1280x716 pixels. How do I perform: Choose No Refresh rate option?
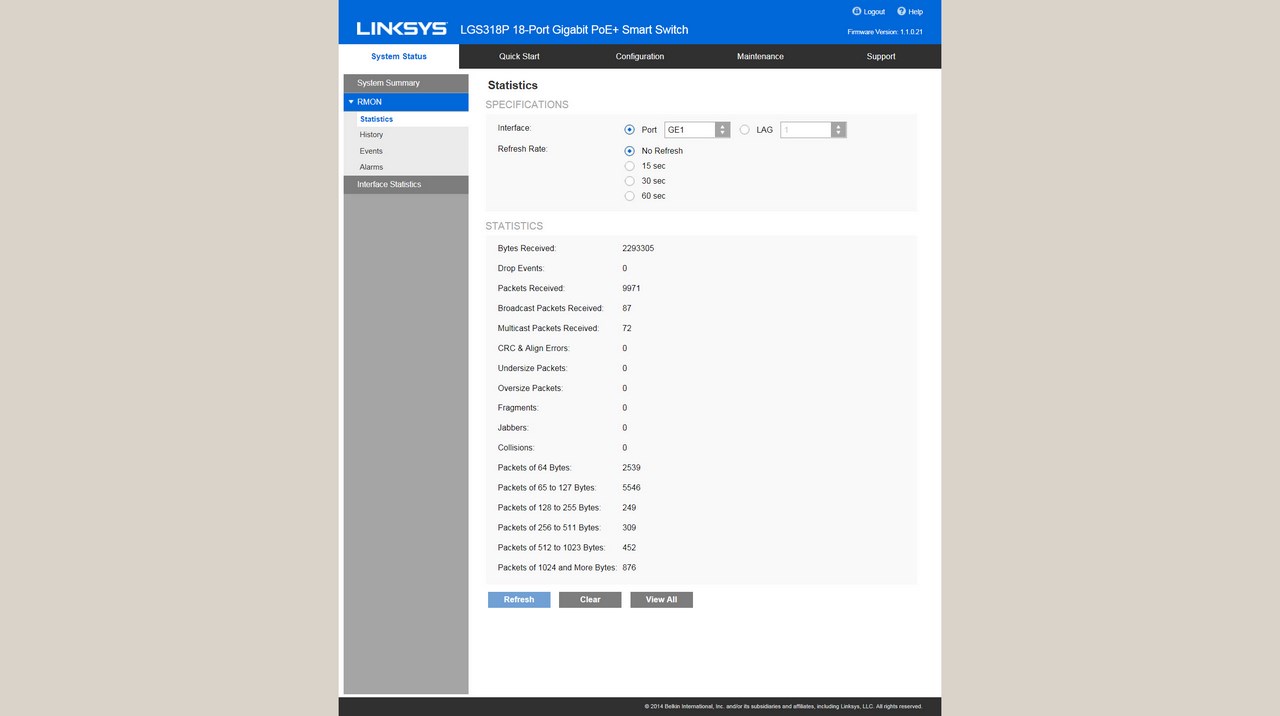pos(629,151)
